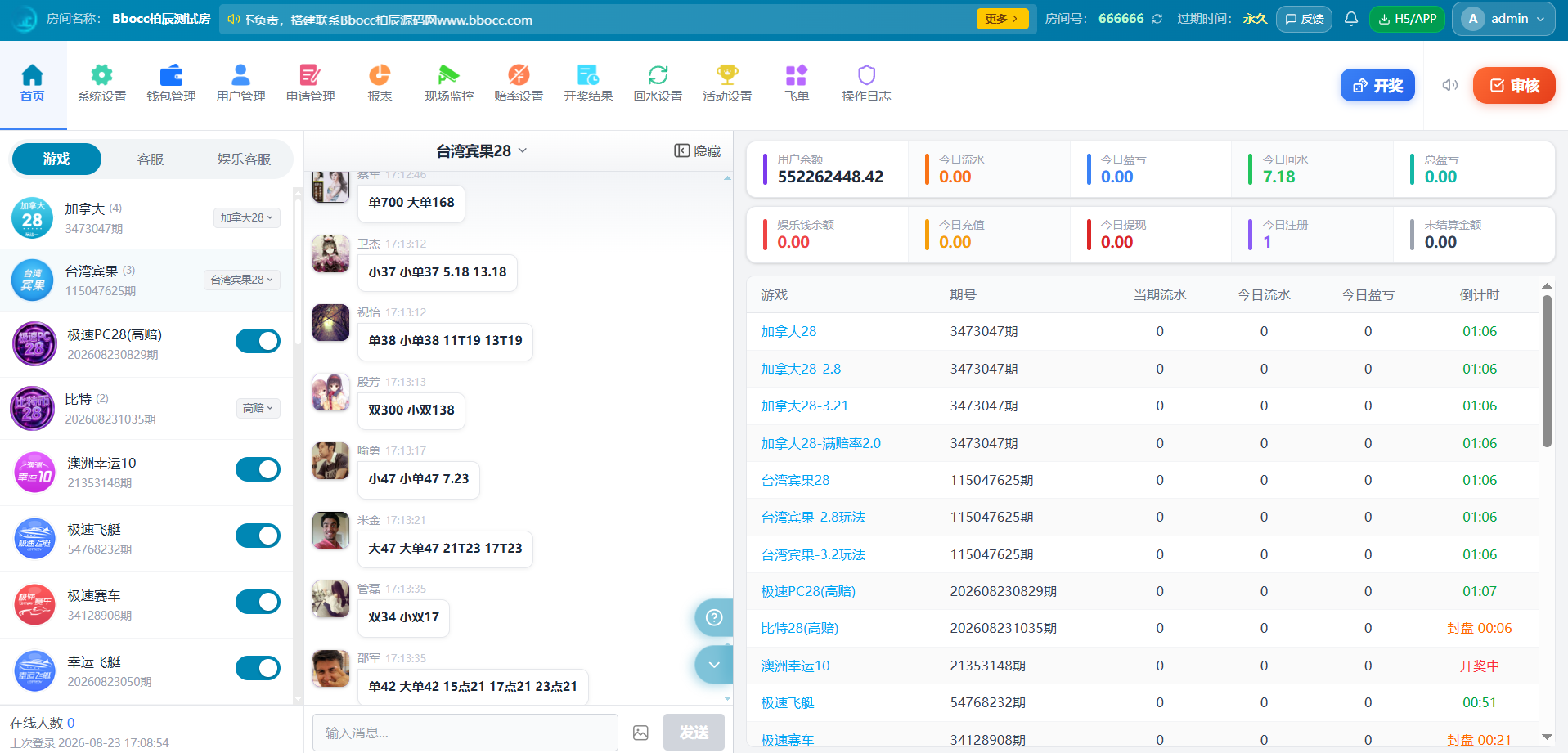Viewport: 1568px width, 753px height.
Task: Open the 极速飞艇 table link
Action: (x=788, y=702)
